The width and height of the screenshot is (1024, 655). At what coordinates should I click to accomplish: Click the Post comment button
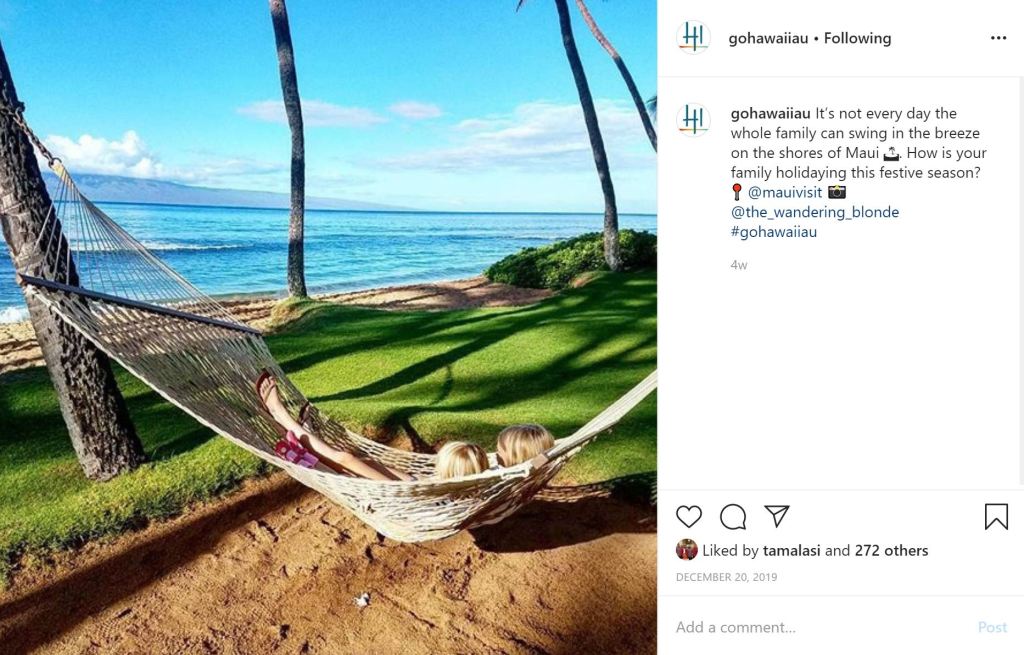(x=992, y=628)
